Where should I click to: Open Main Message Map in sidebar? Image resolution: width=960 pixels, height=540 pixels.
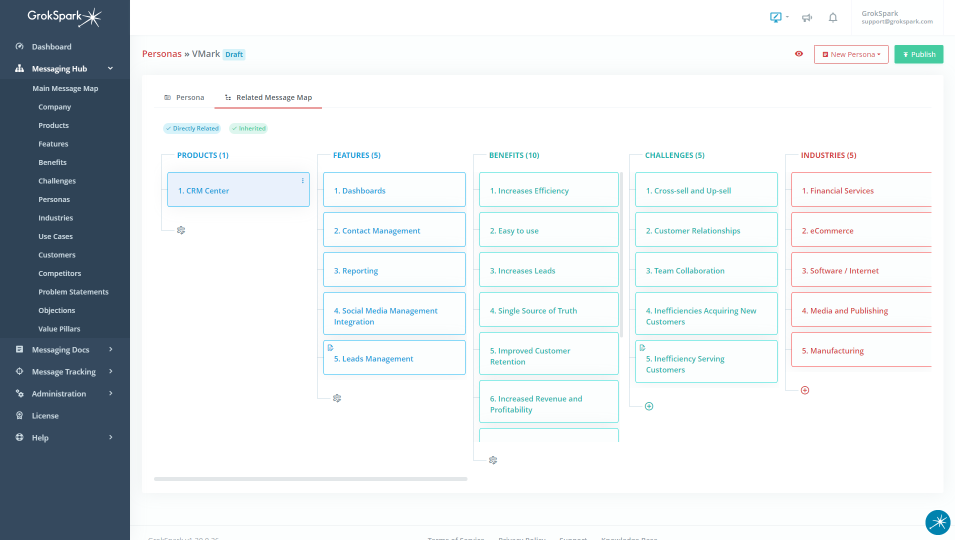click(x=65, y=88)
